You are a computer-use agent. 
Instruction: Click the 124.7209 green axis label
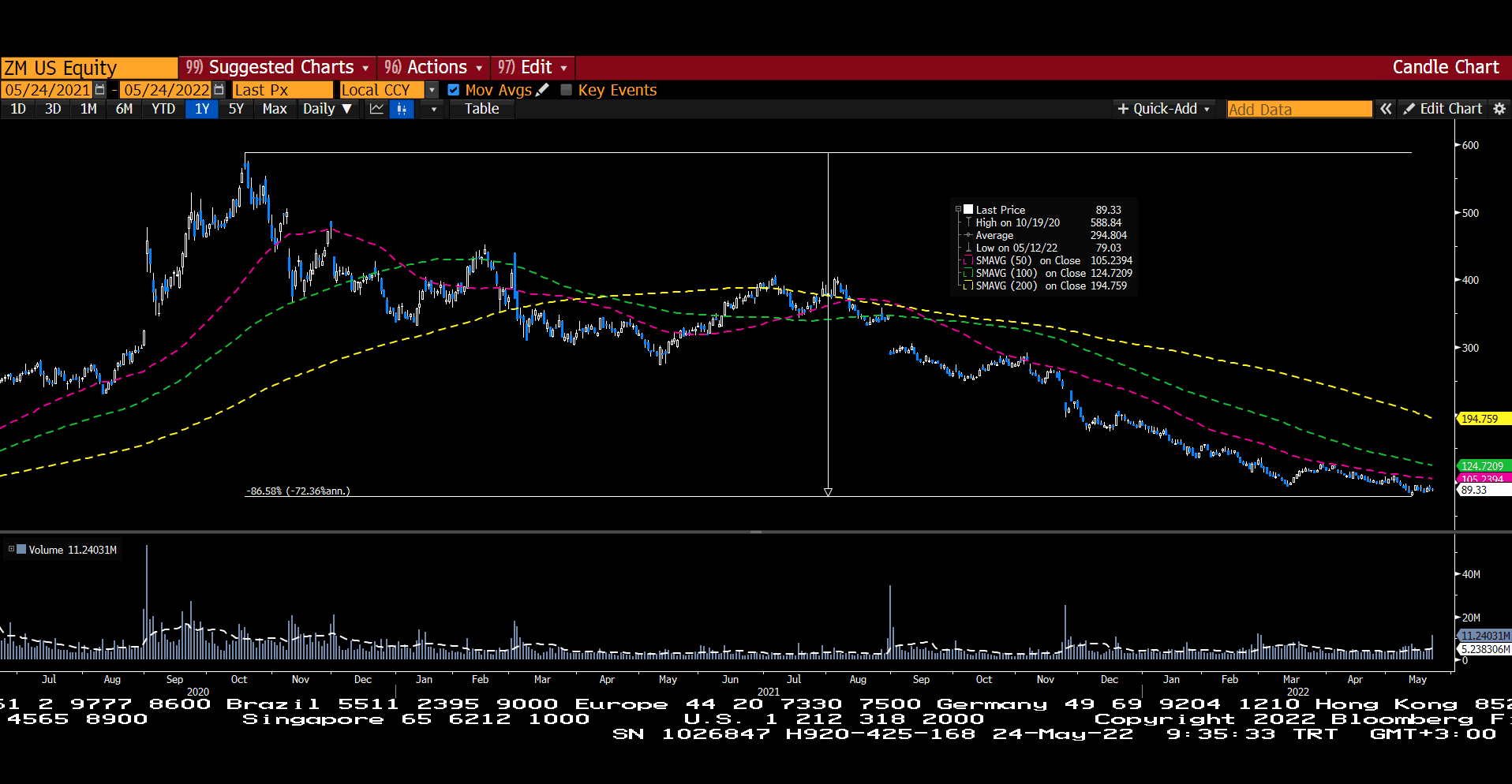pos(1484,466)
